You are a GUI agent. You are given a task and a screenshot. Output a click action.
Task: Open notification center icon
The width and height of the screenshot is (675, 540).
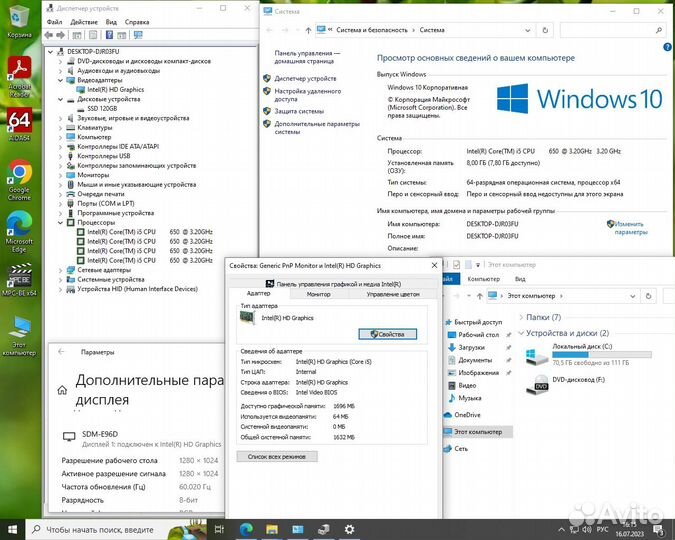658,530
